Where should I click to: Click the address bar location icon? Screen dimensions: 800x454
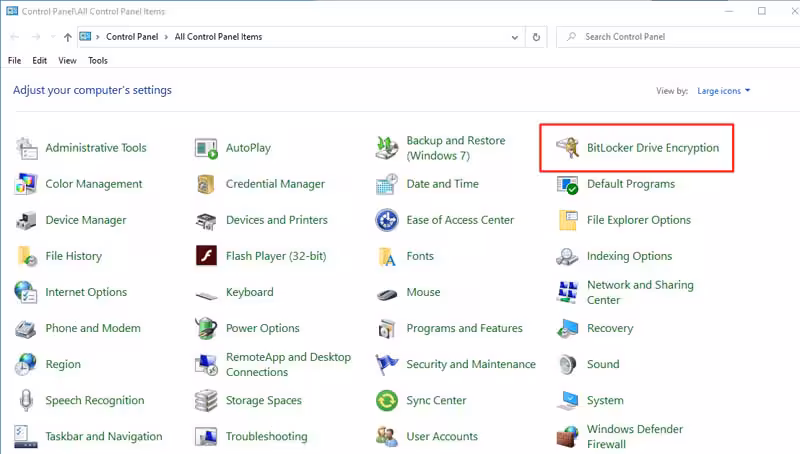click(x=85, y=37)
